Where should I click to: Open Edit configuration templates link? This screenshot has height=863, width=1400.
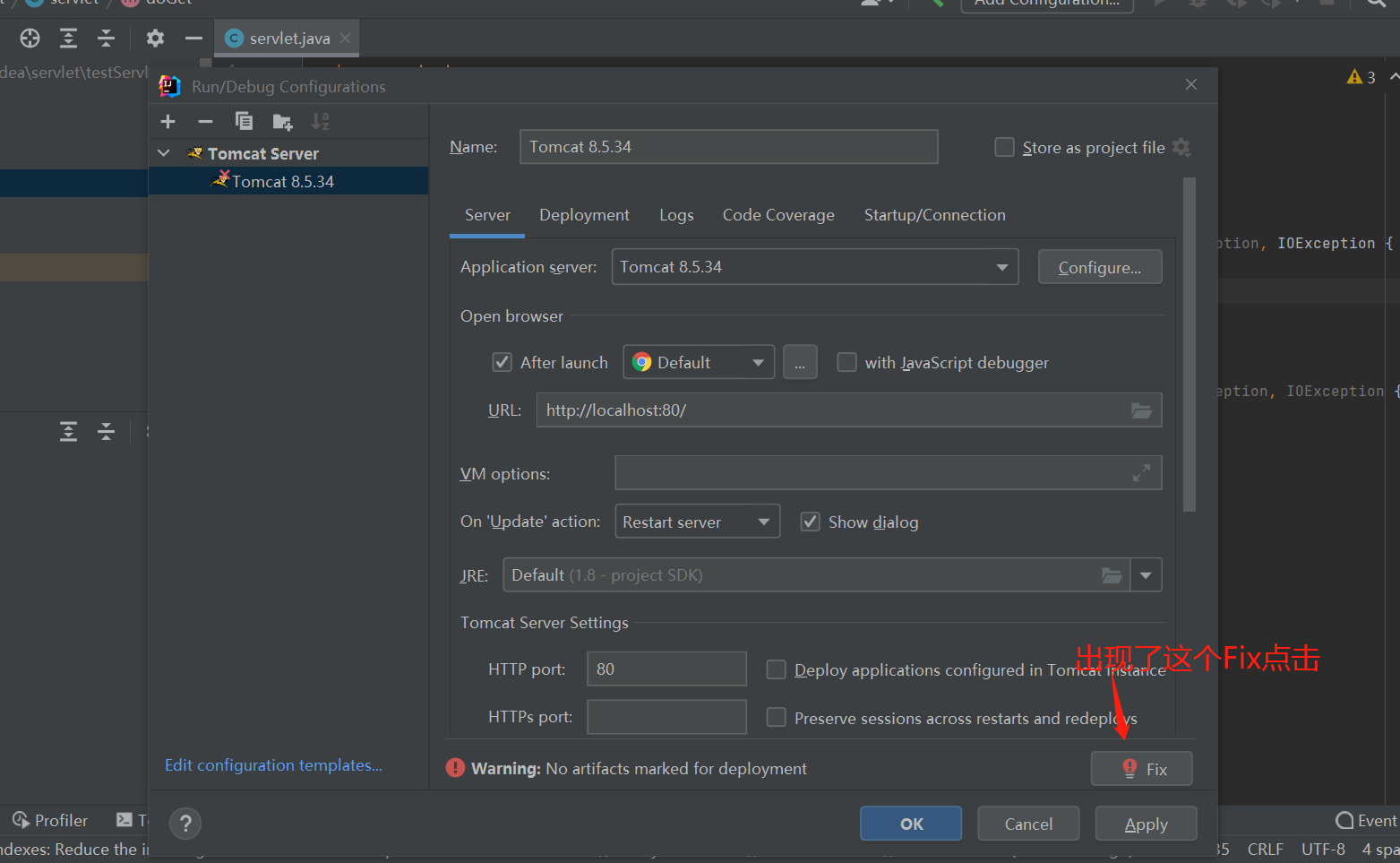[273, 765]
